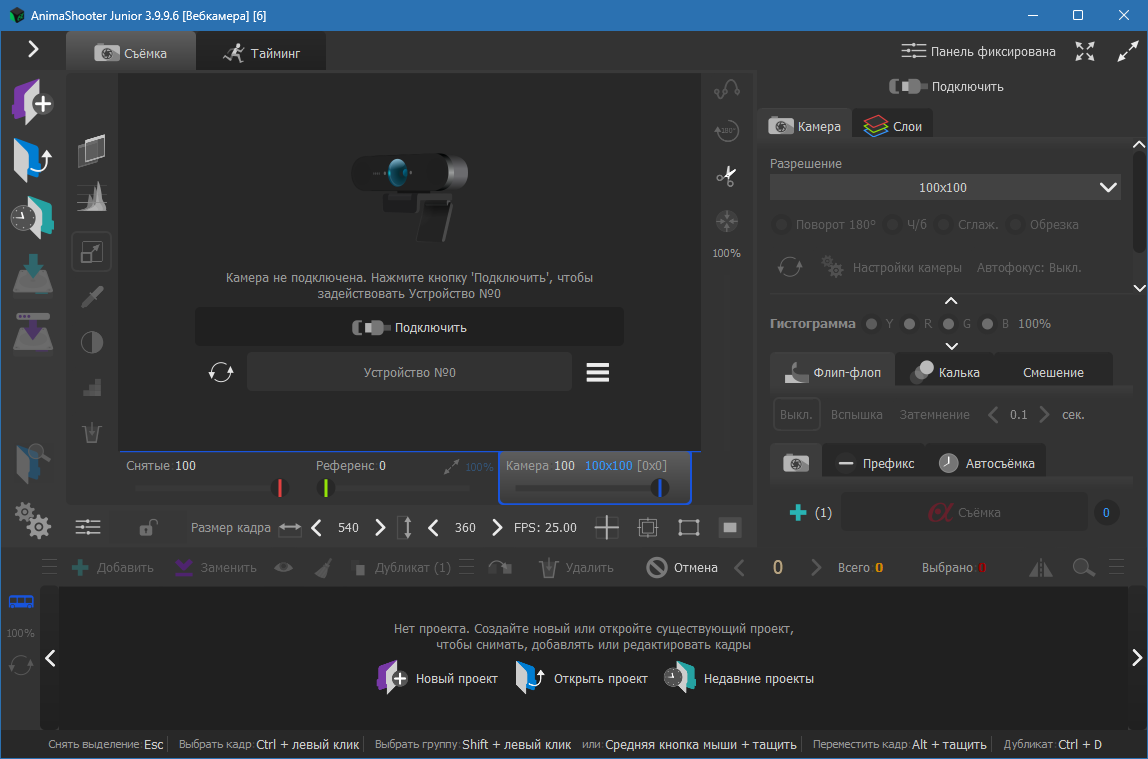Enable the Ч/б black-and-white checkbox
Screen dimensions: 1148x759
click(891, 224)
